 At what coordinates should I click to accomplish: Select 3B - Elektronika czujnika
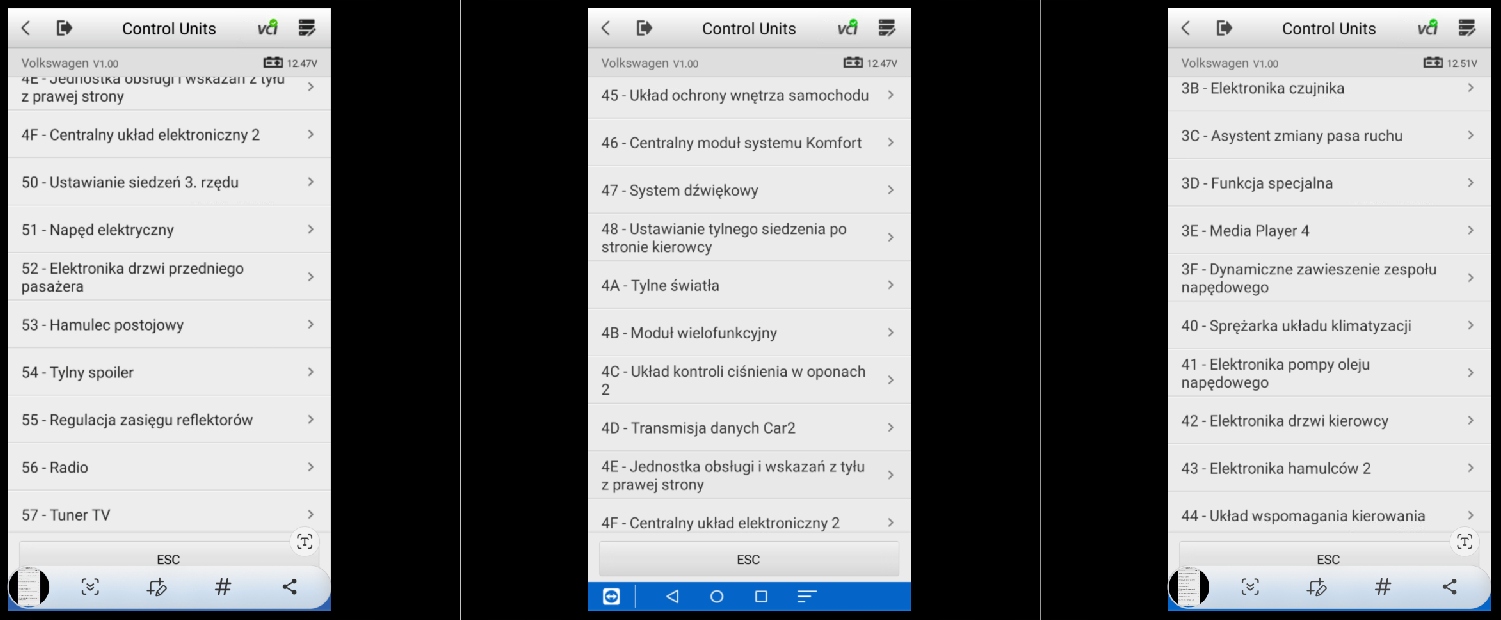point(1329,92)
